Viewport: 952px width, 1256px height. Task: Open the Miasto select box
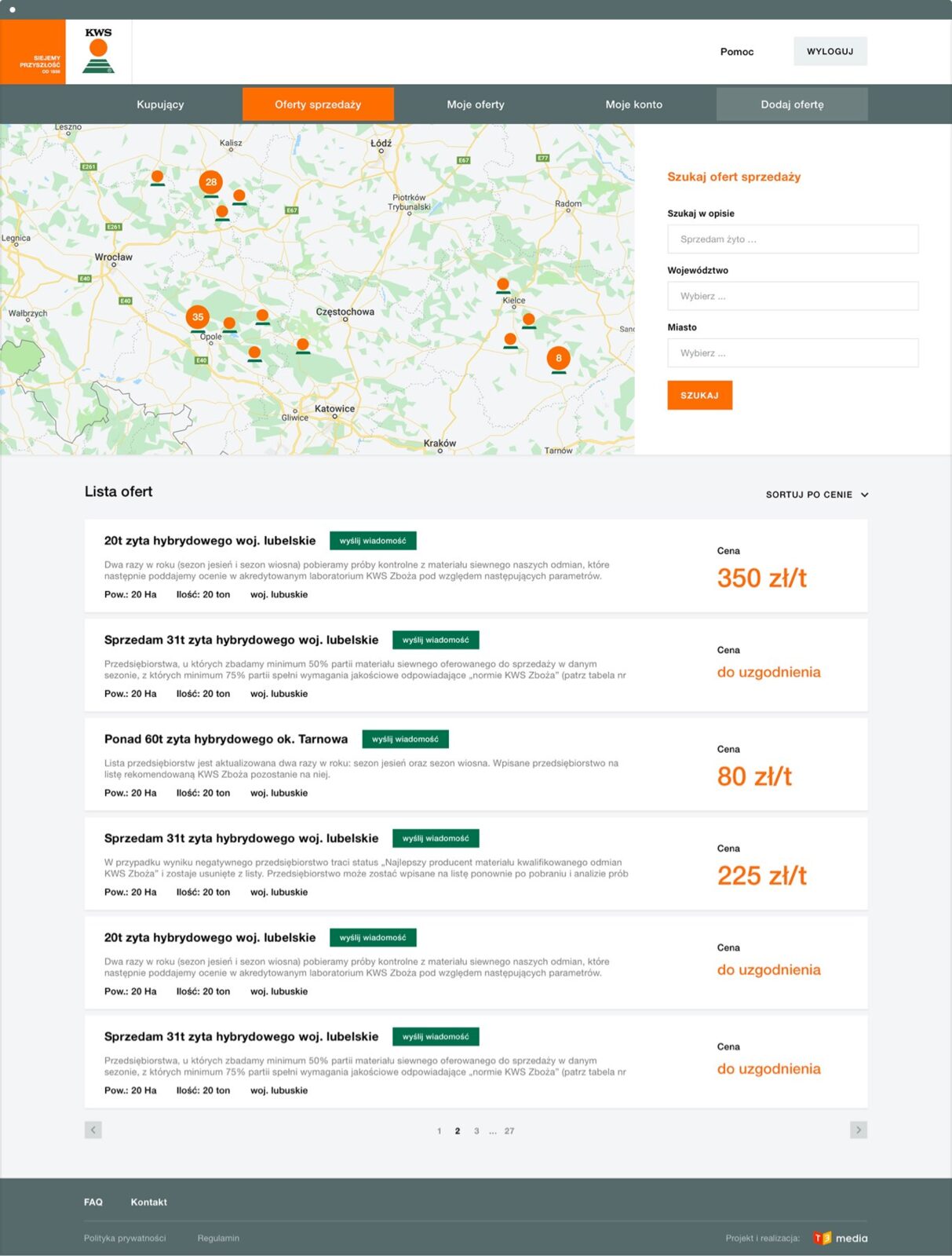tap(793, 353)
